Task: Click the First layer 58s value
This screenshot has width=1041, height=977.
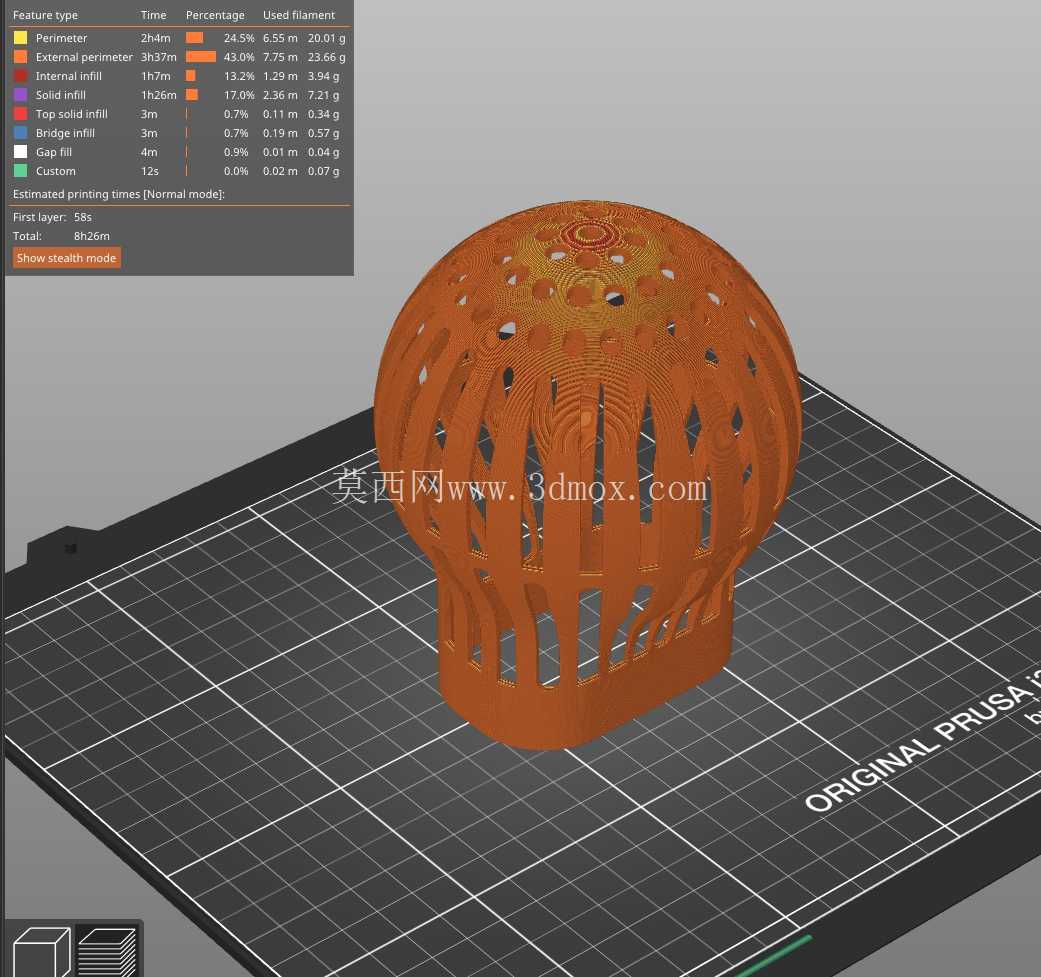Action: pyautogui.click(x=83, y=217)
